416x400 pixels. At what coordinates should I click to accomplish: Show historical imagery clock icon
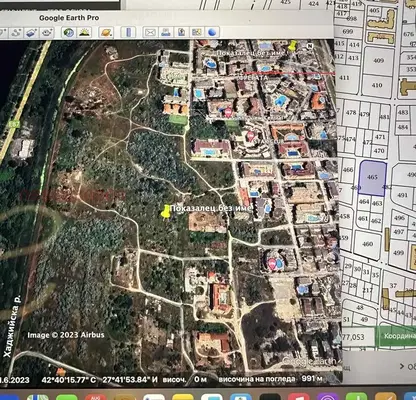point(69,32)
